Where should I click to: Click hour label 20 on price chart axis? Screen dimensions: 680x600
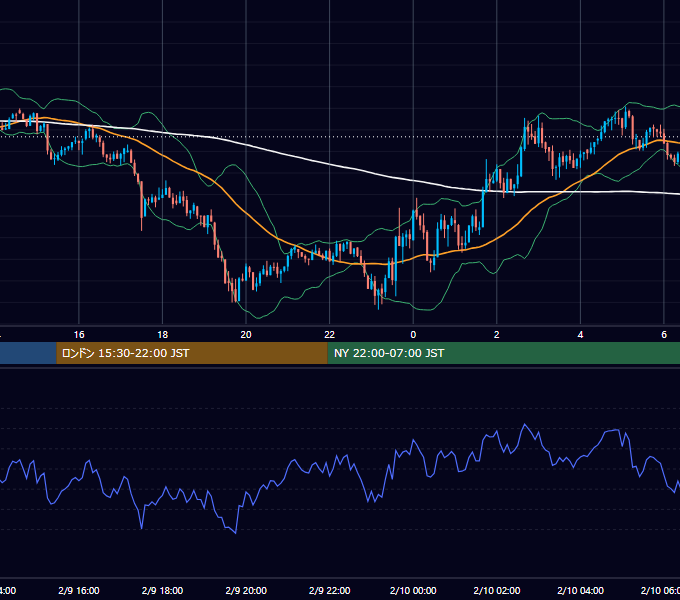246,335
